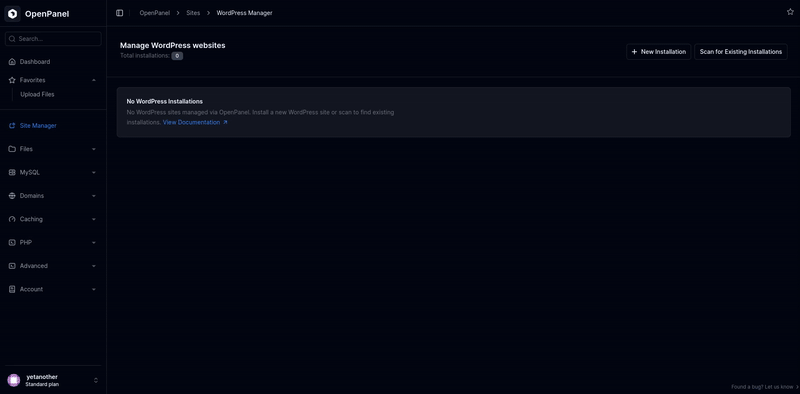Click the Domains globe icon
Image resolution: width=800 pixels, height=394 pixels.
12,196
